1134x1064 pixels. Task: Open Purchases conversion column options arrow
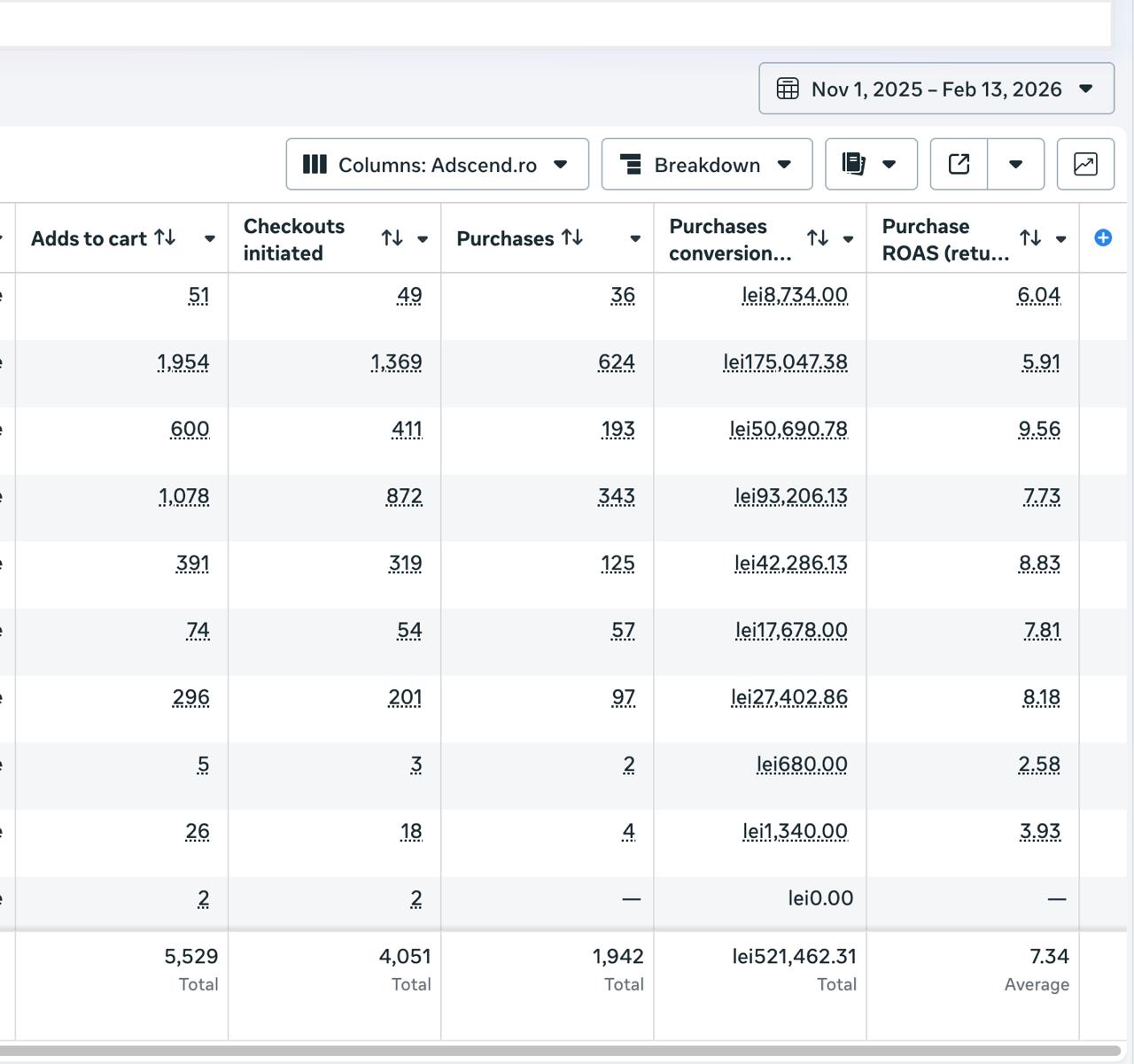tap(848, 238)
